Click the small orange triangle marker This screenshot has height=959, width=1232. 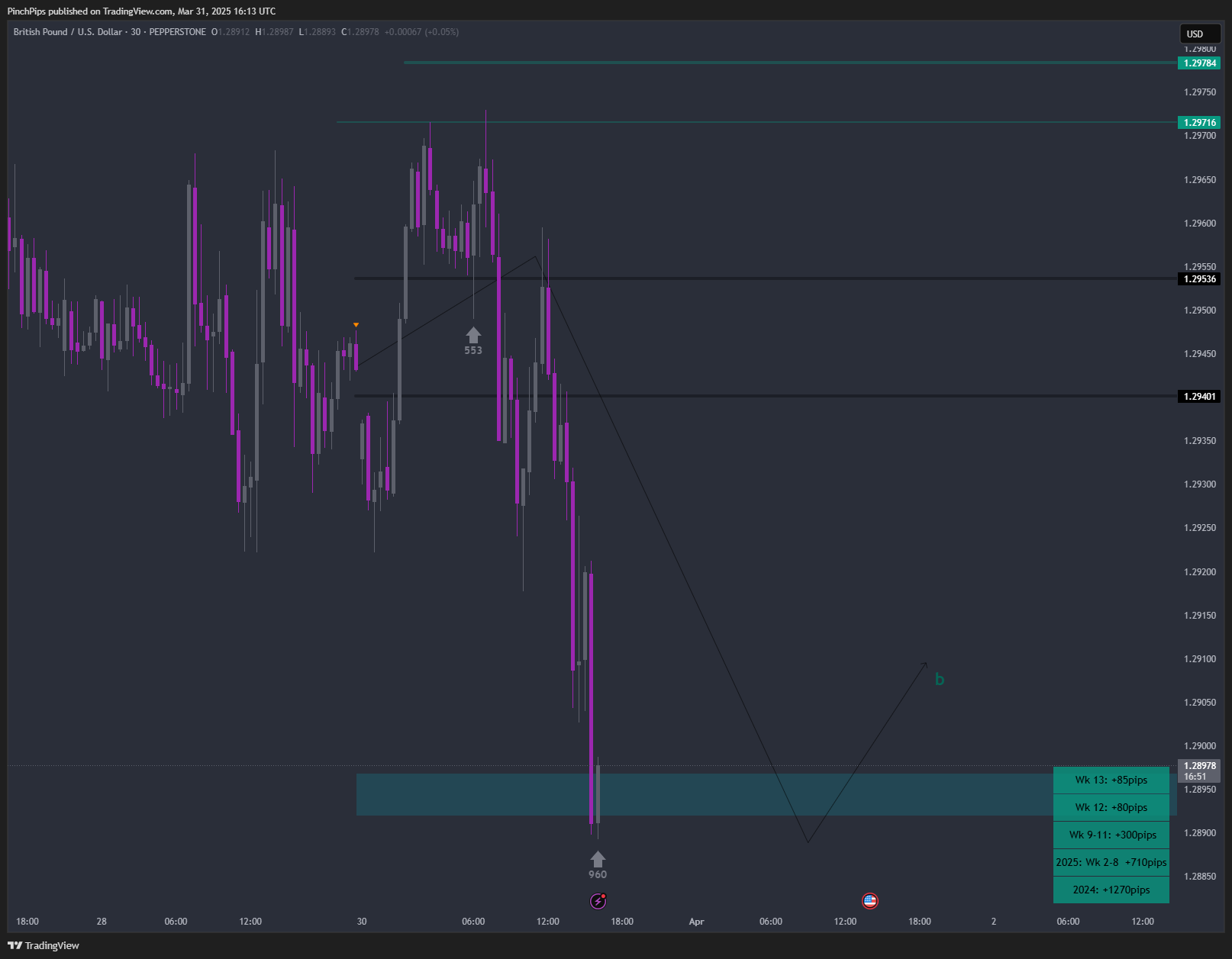point(356,325)
